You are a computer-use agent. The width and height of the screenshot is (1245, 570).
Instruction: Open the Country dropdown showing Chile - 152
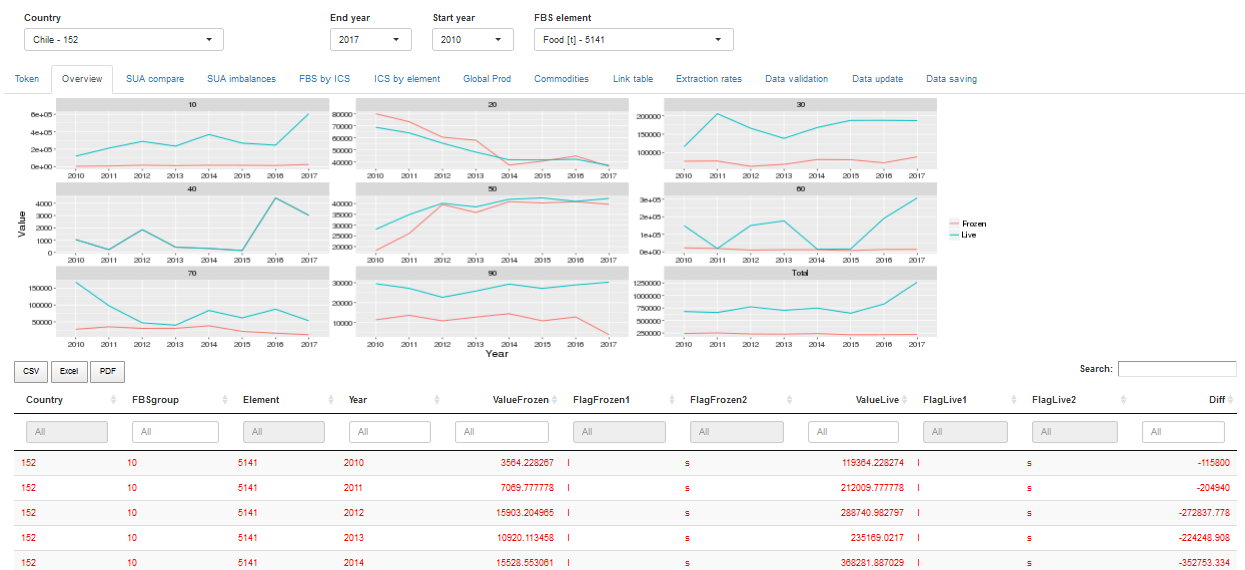pyautogui.click(x=123, y=40)
